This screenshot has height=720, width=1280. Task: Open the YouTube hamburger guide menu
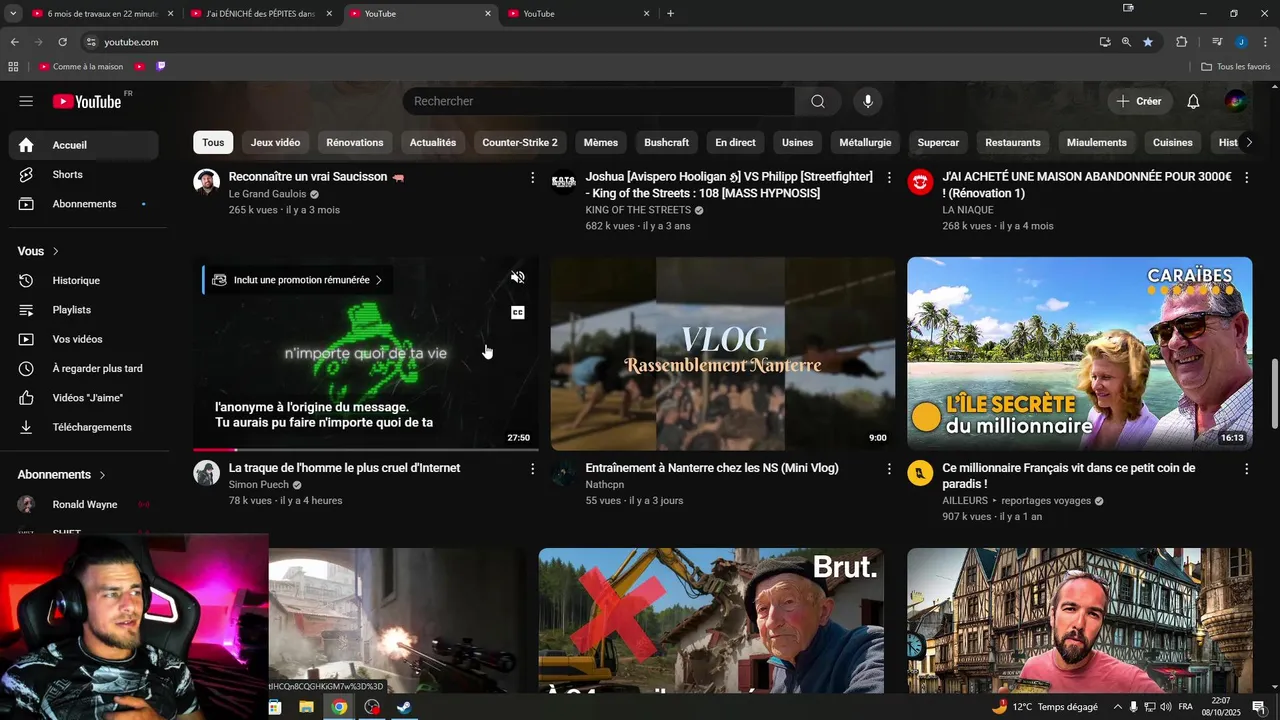pyautogui.click(x=26, y=101)
